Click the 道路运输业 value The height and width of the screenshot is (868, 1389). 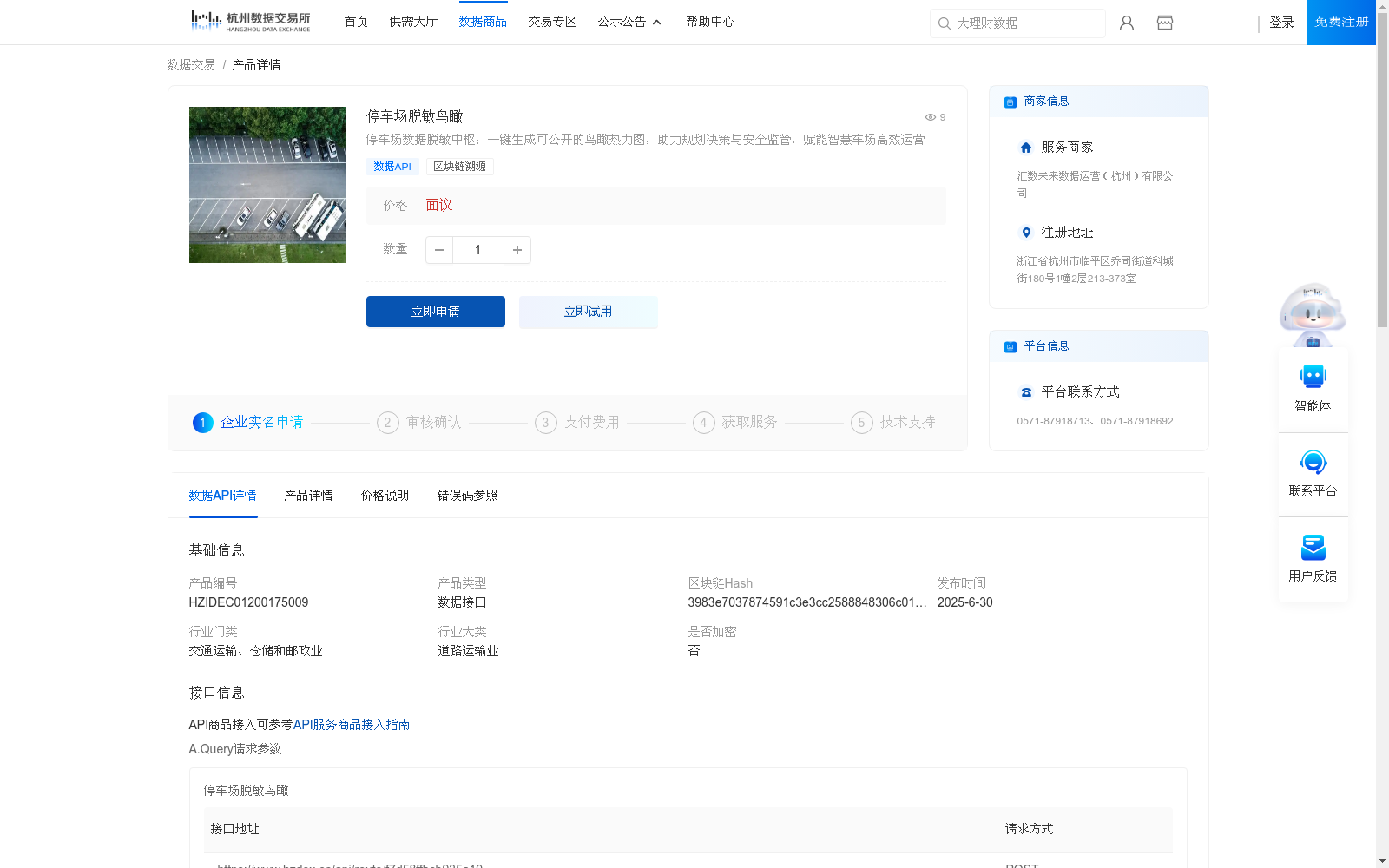[468, 651]
